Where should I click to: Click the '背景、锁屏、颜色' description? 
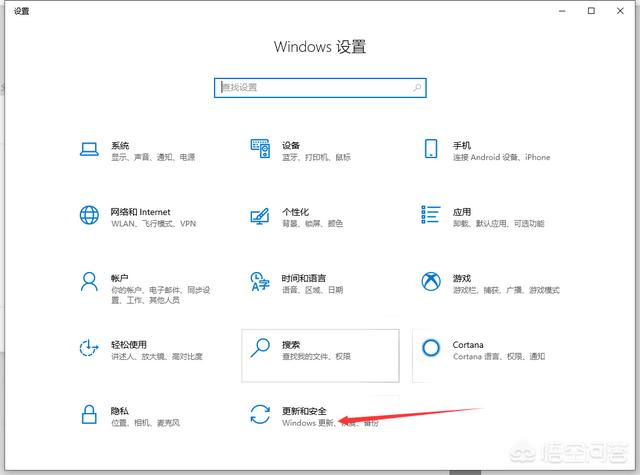pos(313,224)
